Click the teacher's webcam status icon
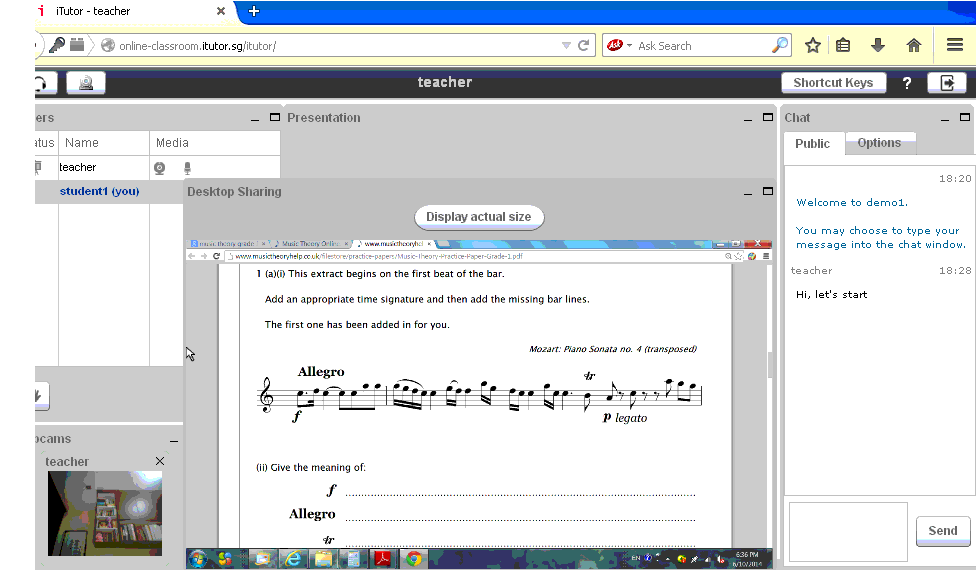The image size is (976, 572). (x=160, y=168)
